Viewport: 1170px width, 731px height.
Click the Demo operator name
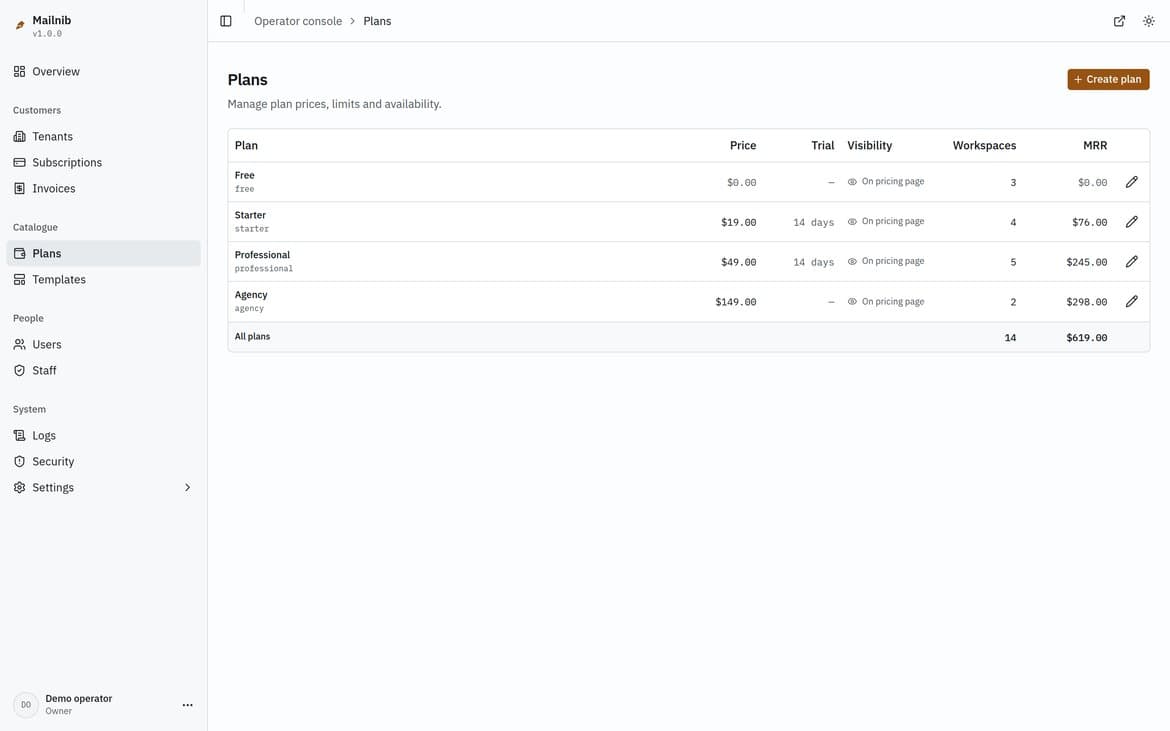pos(78,699)
